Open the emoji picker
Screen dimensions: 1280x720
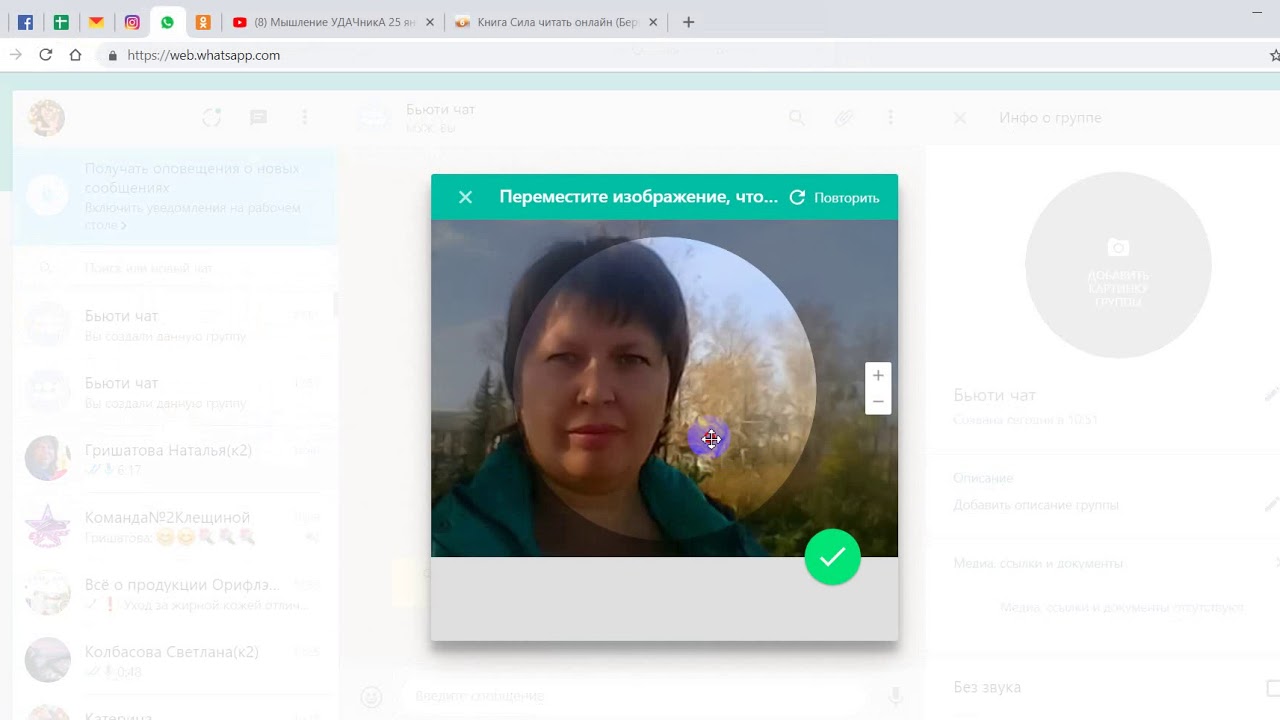(x=371, y=697)
